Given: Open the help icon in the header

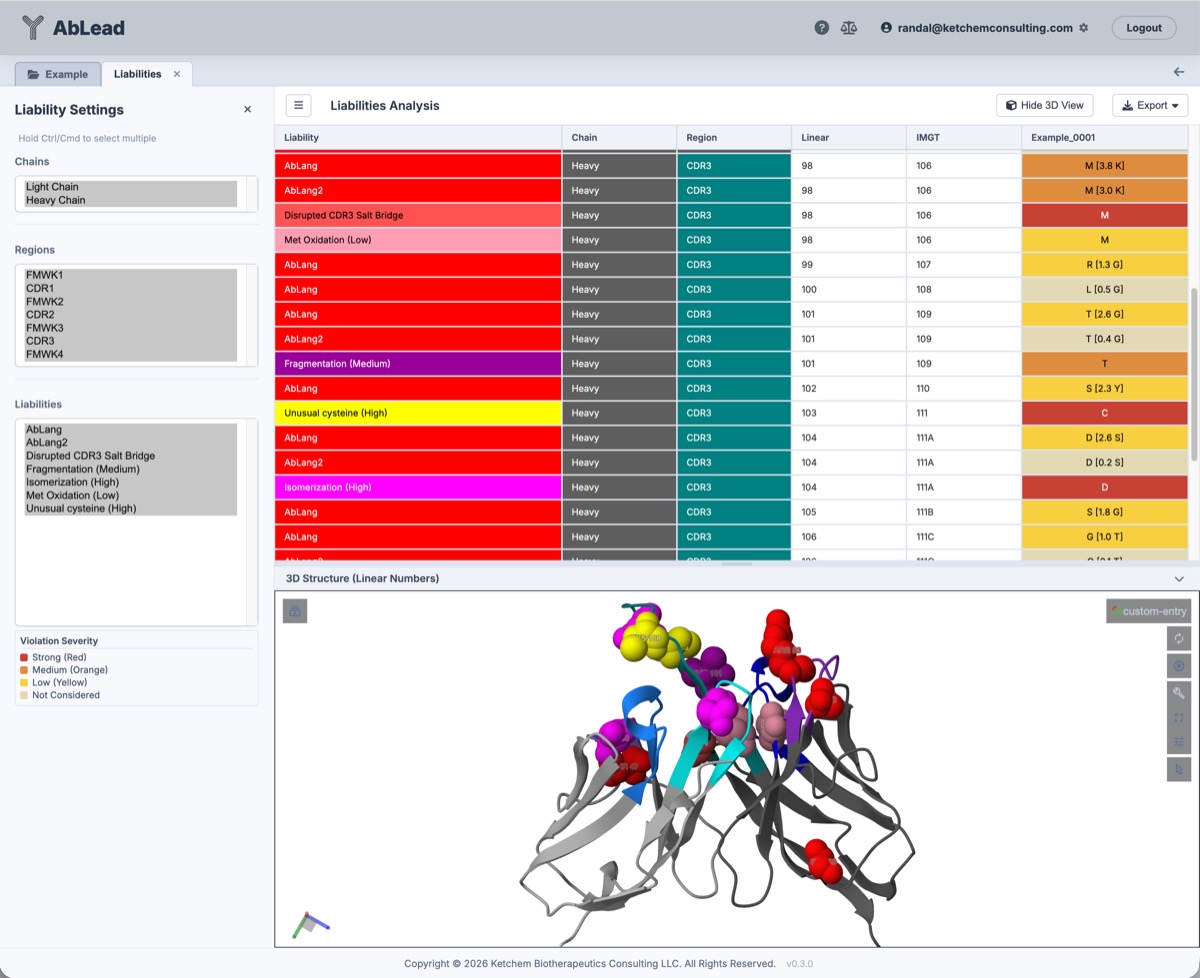Looking at the screenshot, I should click(822, 27).
